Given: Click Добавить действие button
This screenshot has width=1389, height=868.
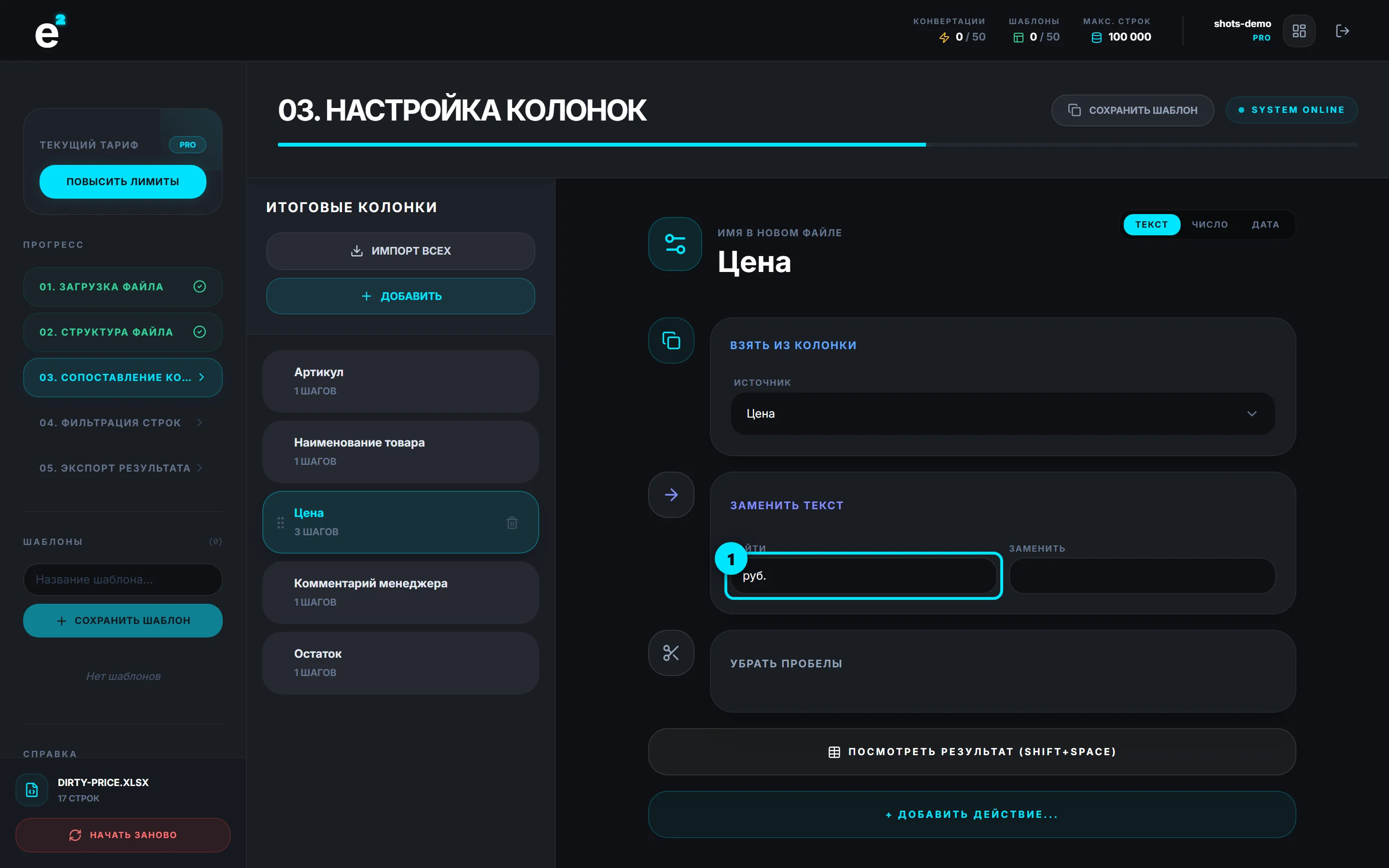Looking at the screenshot, I should (x=972, y=814).
